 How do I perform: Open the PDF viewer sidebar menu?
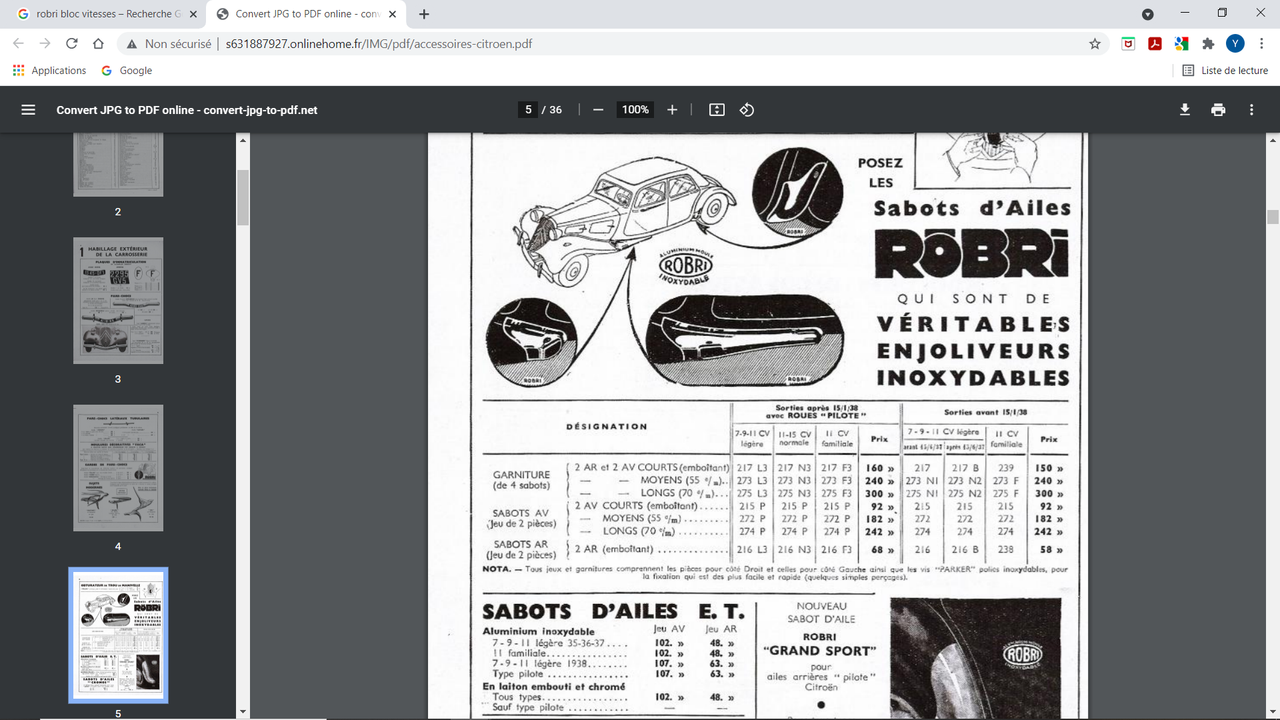(x=28, y=110)
